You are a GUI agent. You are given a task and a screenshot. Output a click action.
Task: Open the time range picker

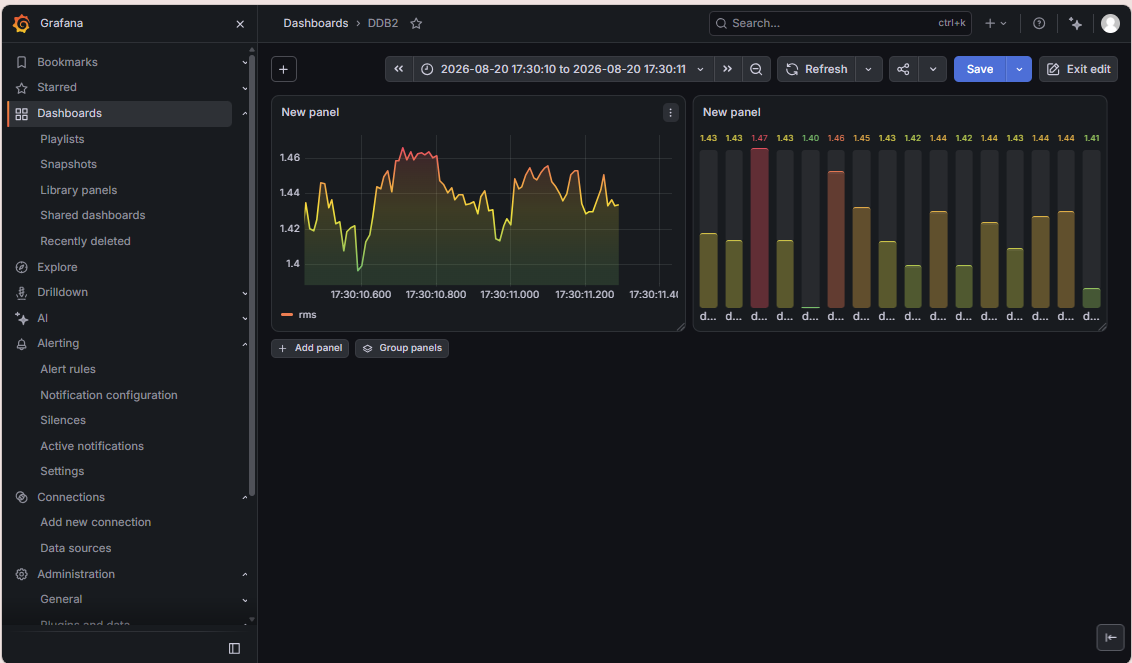563,69
